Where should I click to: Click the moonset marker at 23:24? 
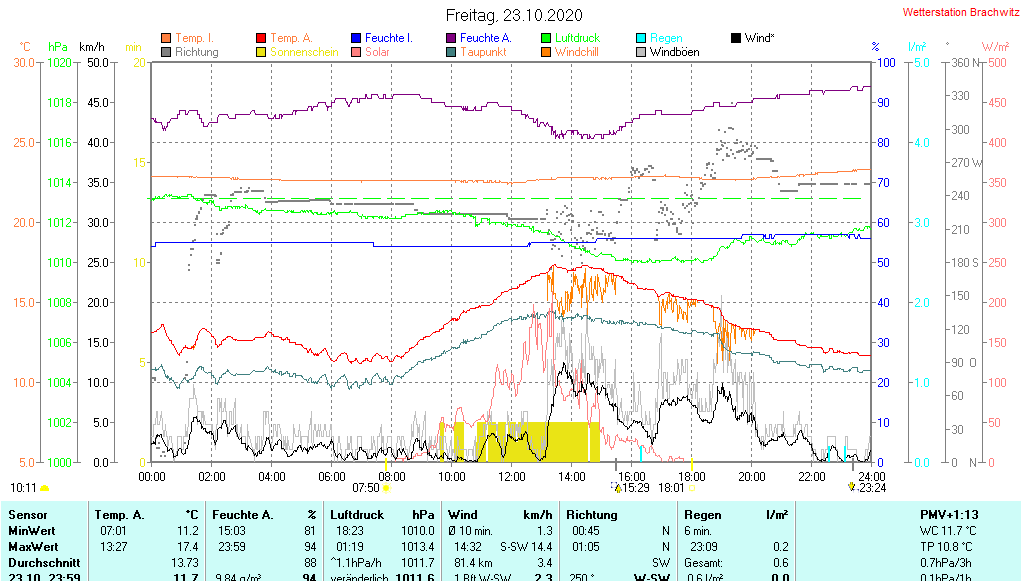851,488
